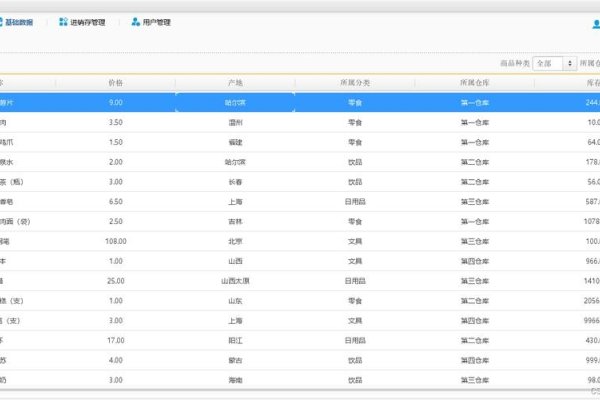The height and width of the screenshot is (400, 600).
Task: Click the 6.50 price cell
Action: [x=115, y=201]
